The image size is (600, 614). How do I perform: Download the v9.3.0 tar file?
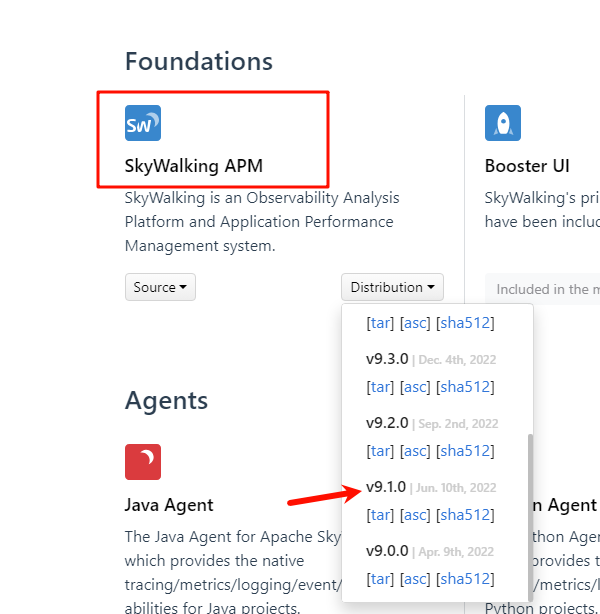pos(380,387)
